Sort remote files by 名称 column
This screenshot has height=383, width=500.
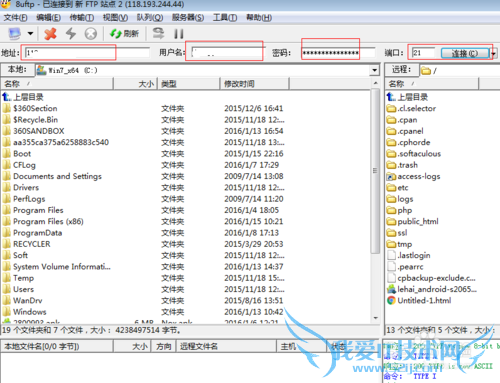432,84
